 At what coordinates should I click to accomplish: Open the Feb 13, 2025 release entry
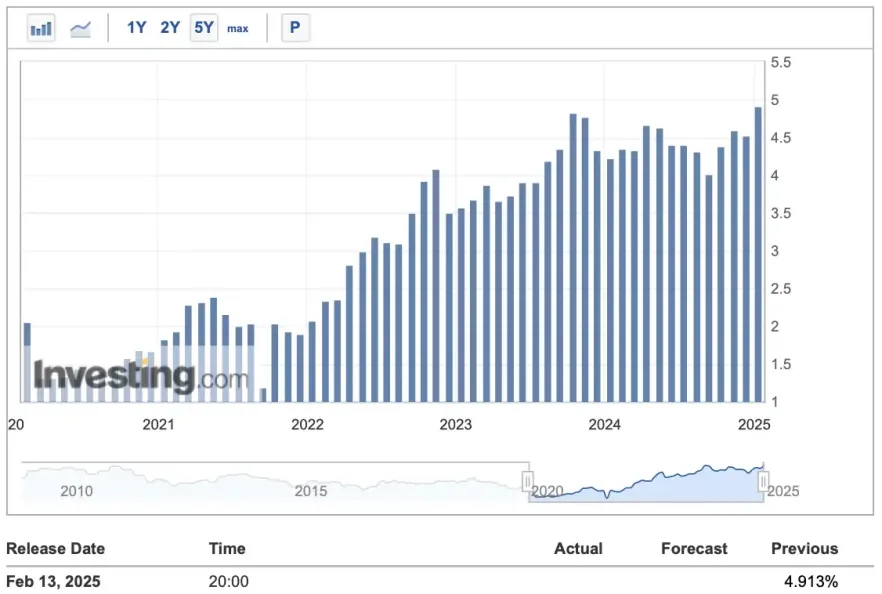54,581
